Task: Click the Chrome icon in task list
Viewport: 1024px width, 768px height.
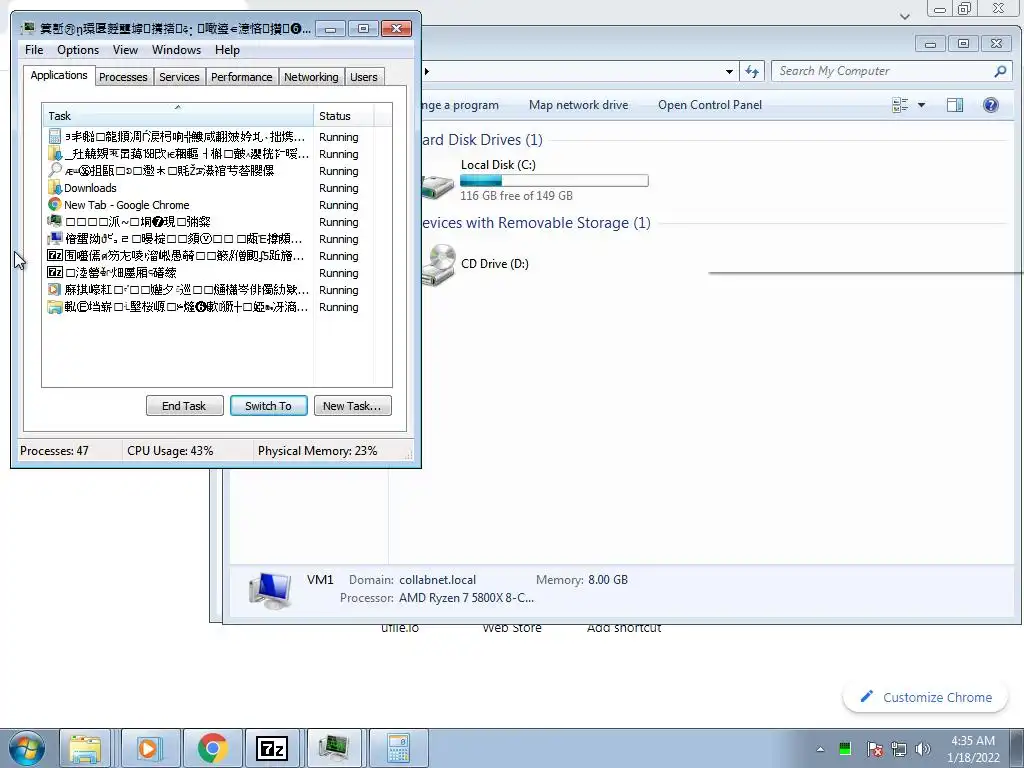Action: [x=55, y=204]
